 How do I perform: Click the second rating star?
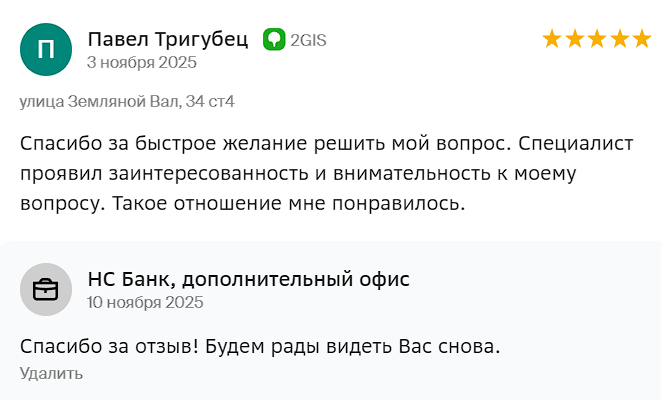(574, 39)
